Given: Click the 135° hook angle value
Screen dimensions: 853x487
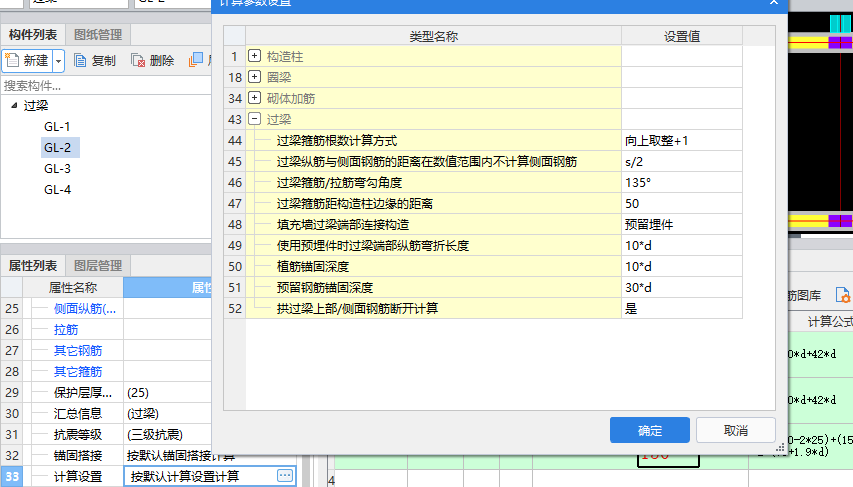Looking at the screenshot, I should tap(682, 182).
